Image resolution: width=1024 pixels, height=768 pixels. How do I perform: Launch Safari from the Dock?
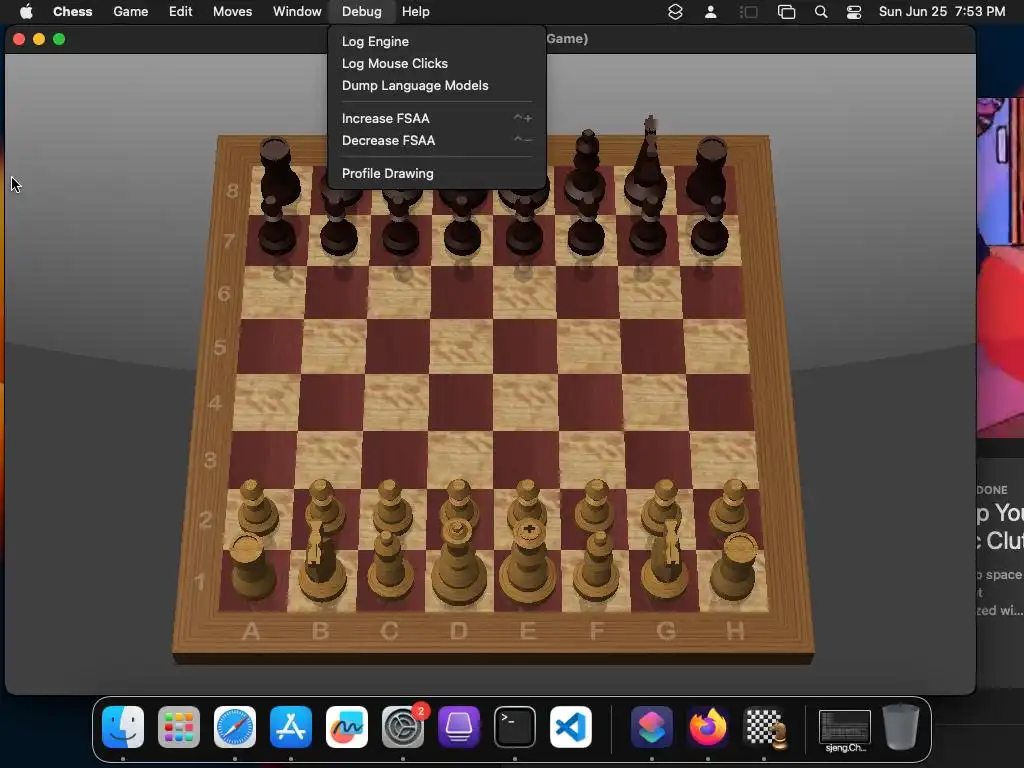click(235, 727)
